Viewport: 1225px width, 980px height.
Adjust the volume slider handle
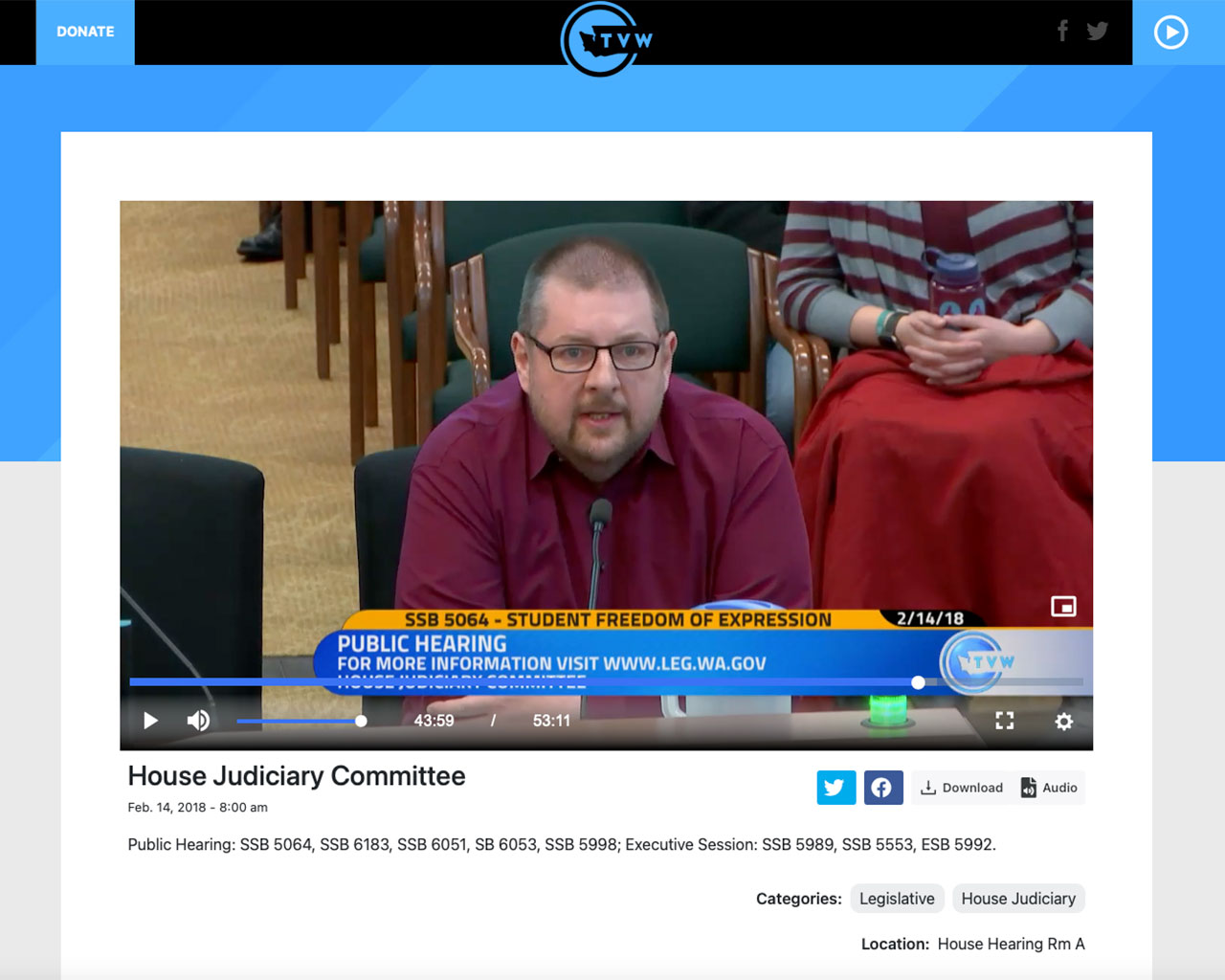pos(361,721)
